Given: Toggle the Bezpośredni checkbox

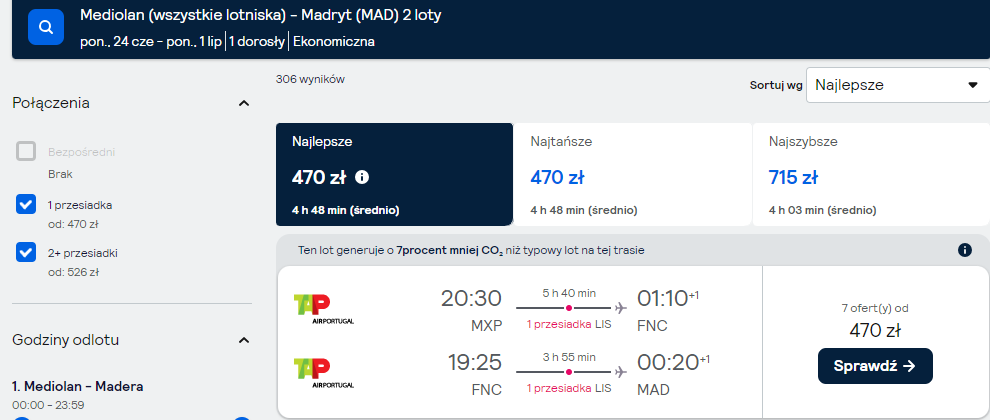Looking at the screenshot, I should 26,152.
